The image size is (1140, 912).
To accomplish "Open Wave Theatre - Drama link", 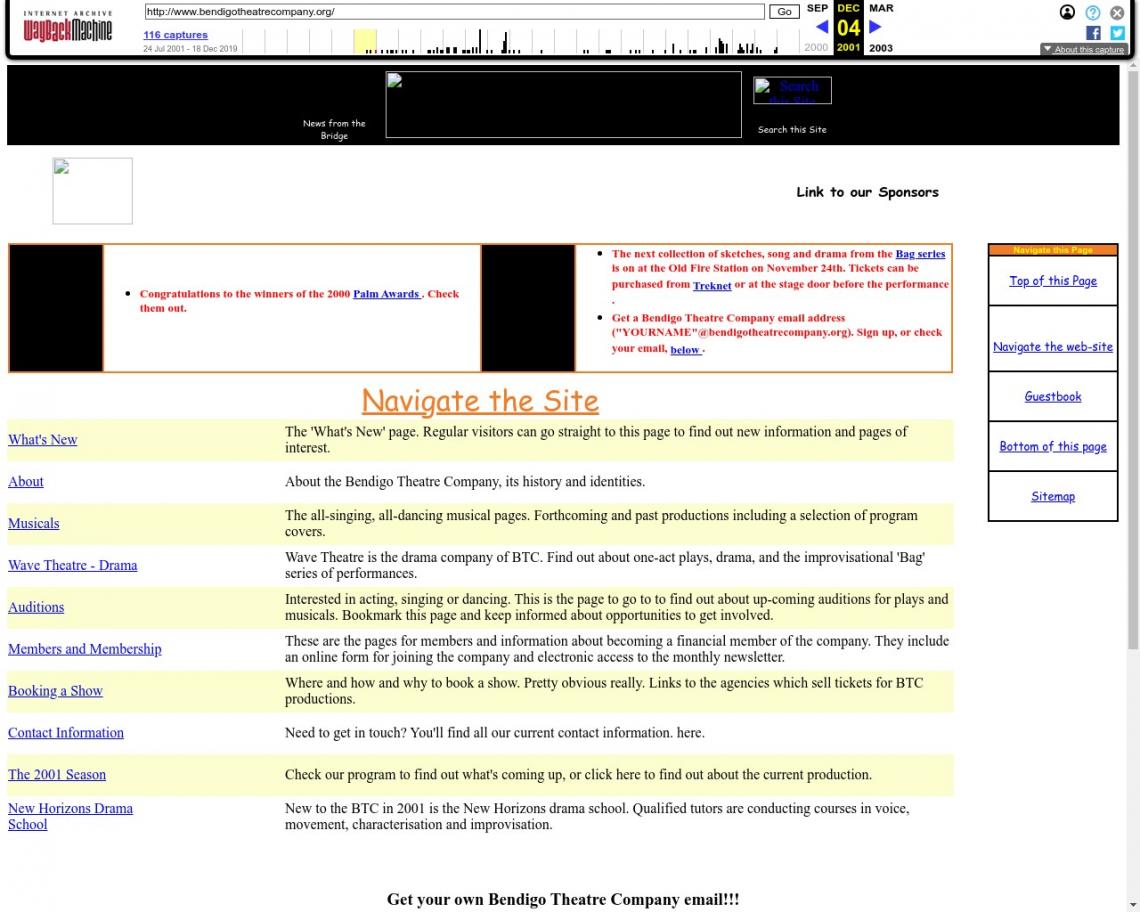I will pos(73,565).
